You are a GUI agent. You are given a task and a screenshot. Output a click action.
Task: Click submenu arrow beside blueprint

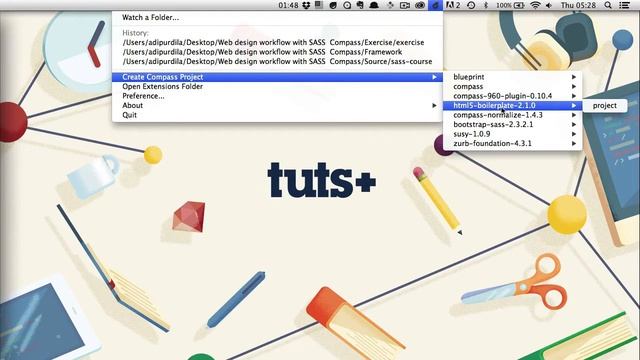(574, 77)
